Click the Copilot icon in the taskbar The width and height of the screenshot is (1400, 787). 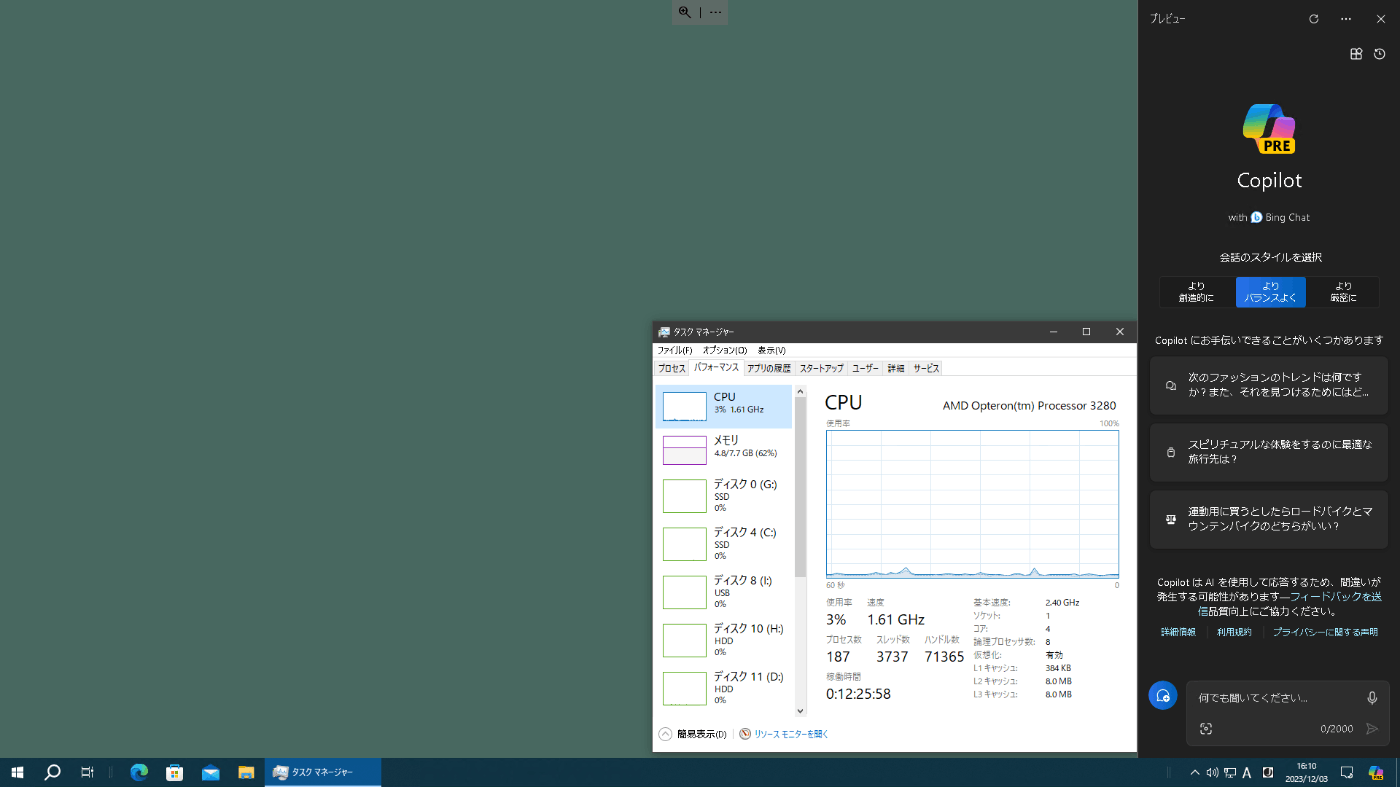[1376, 772]
